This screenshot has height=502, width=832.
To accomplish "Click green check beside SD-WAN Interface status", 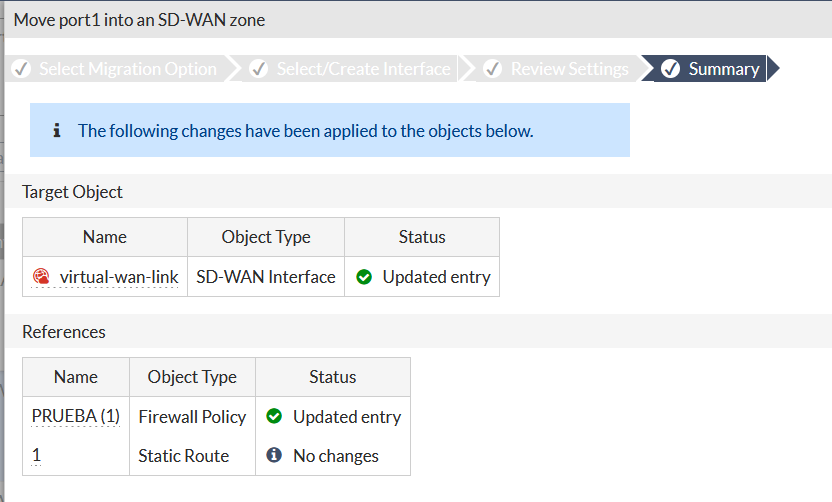I will (x=364, y=277).
